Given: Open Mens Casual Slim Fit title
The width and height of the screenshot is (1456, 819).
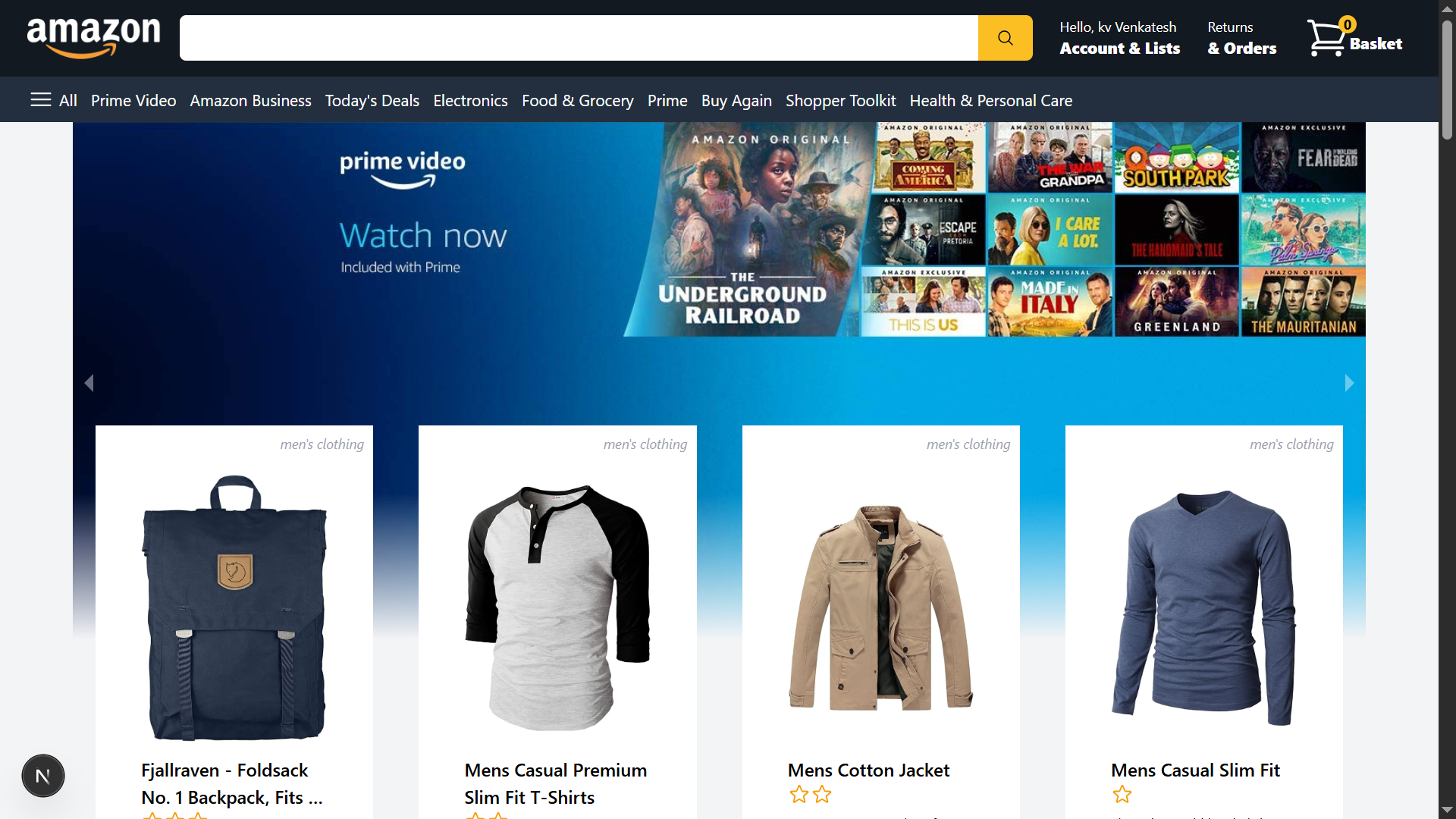Looking at the screenshot, I should pos(1195,770).
